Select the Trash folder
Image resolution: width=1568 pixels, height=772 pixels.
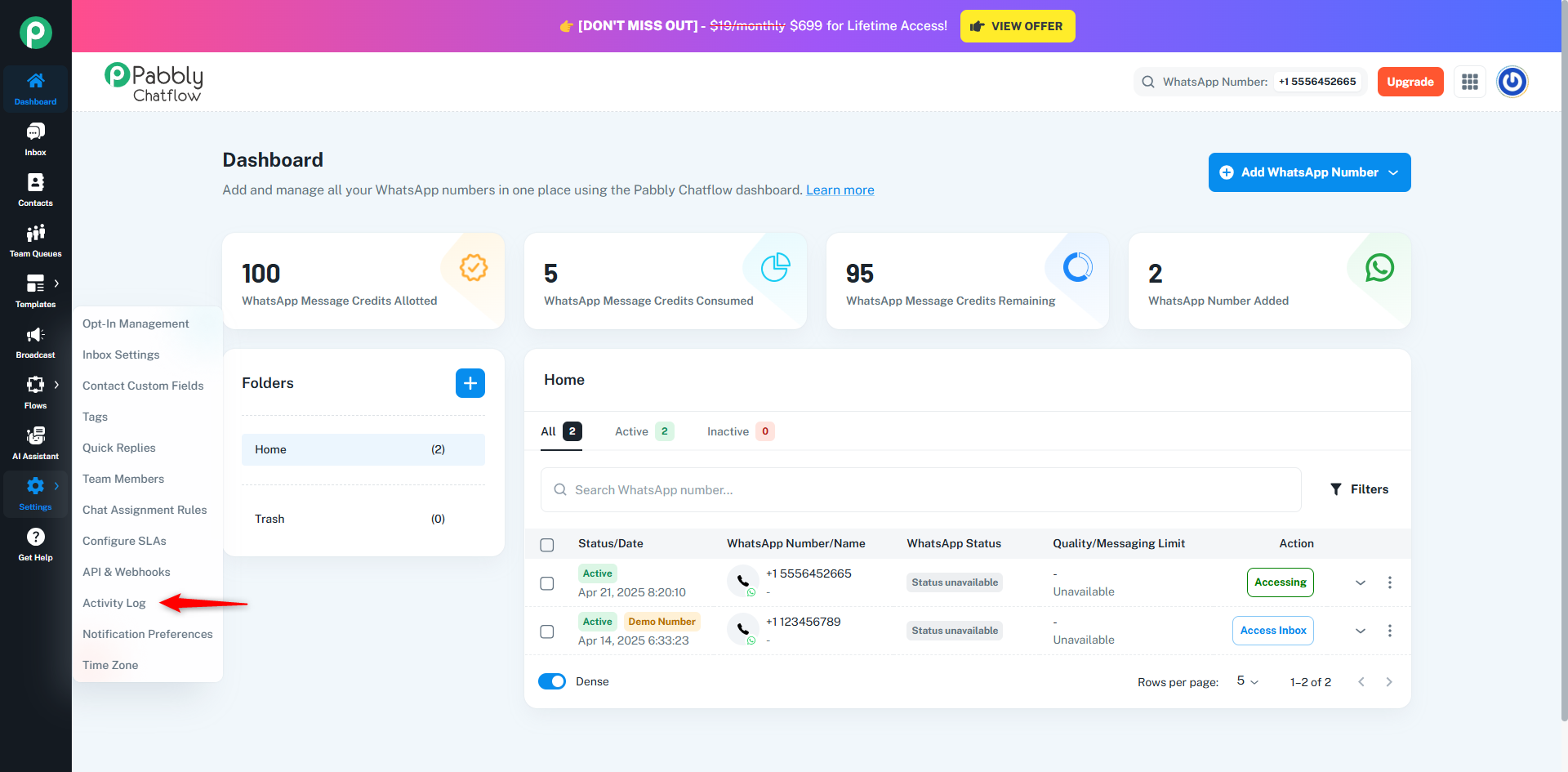tap(363, 519)
